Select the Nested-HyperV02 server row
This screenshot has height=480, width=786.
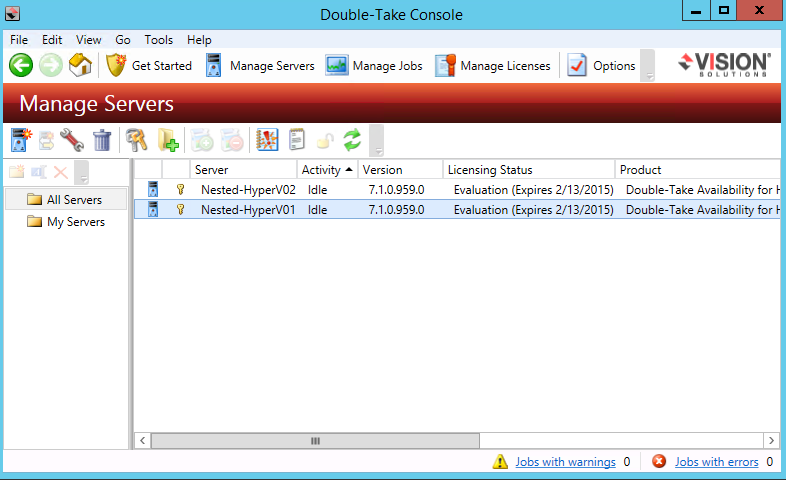point(457,190)
